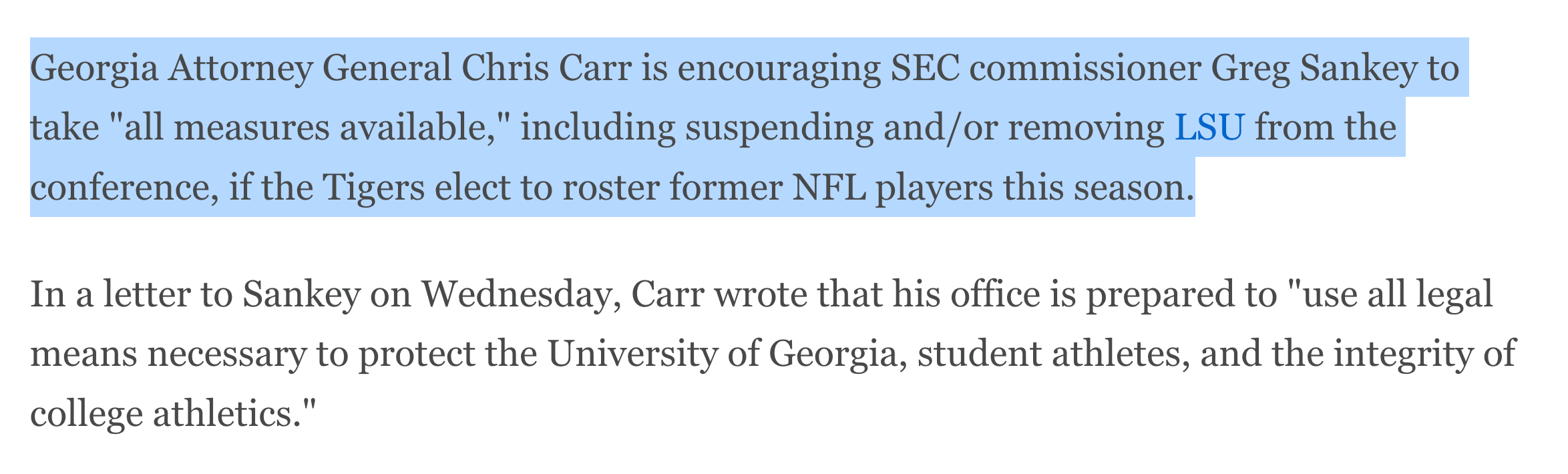Click the word "NFL" in highlighted text

(828, 188)
